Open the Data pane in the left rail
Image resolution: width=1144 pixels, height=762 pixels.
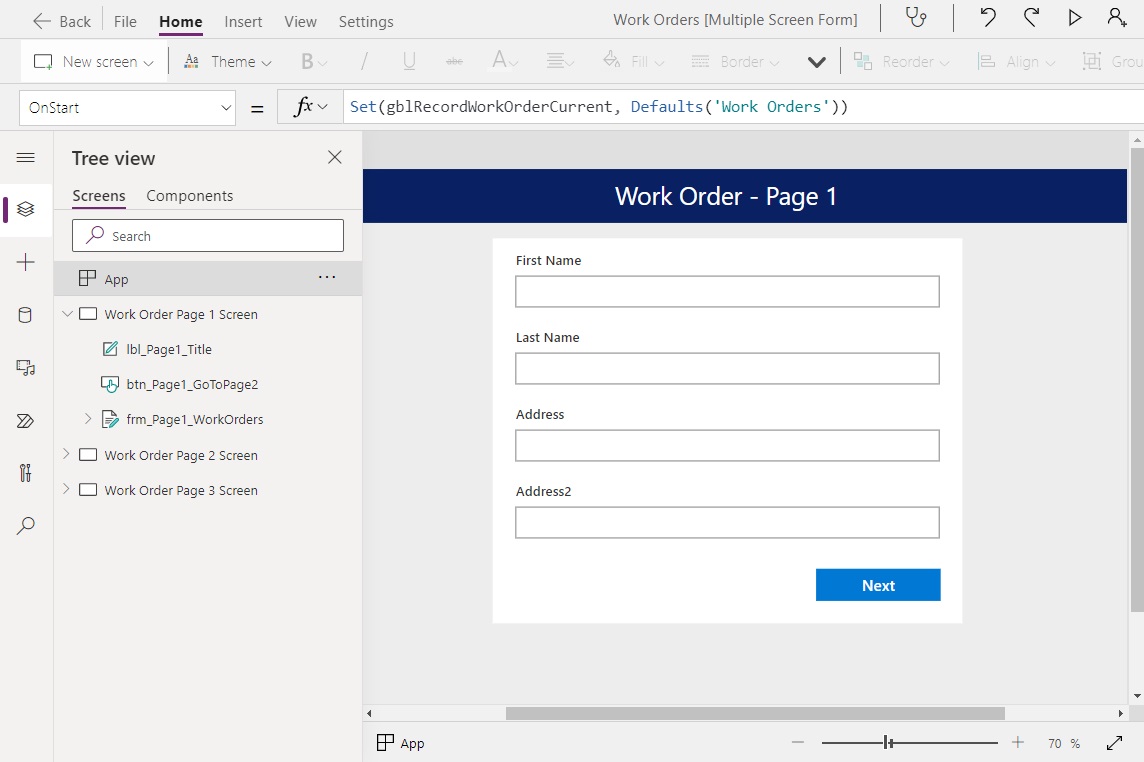(25, 315)
